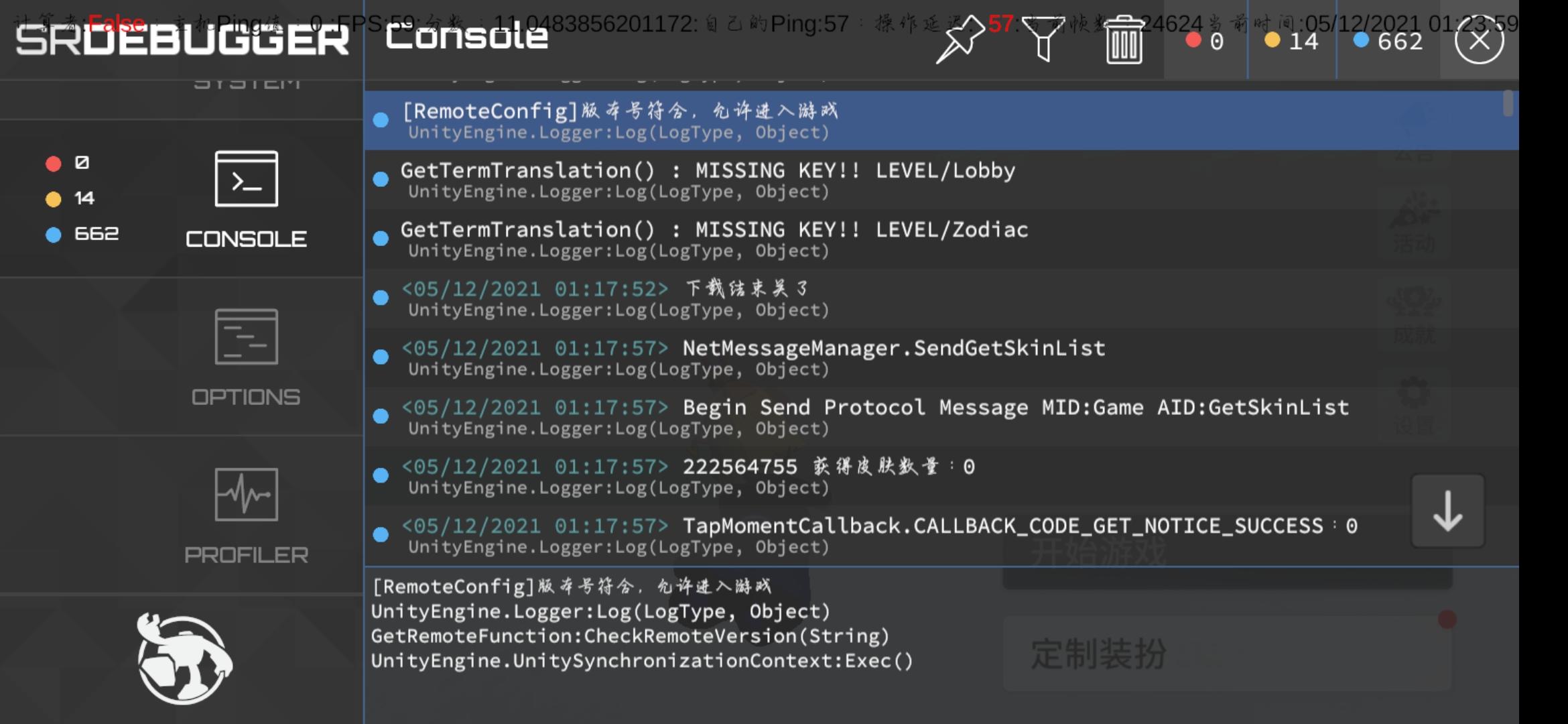Toggle error log filter in header
This screenshot has height=724, width=1568.
(x=1205, y=42)
